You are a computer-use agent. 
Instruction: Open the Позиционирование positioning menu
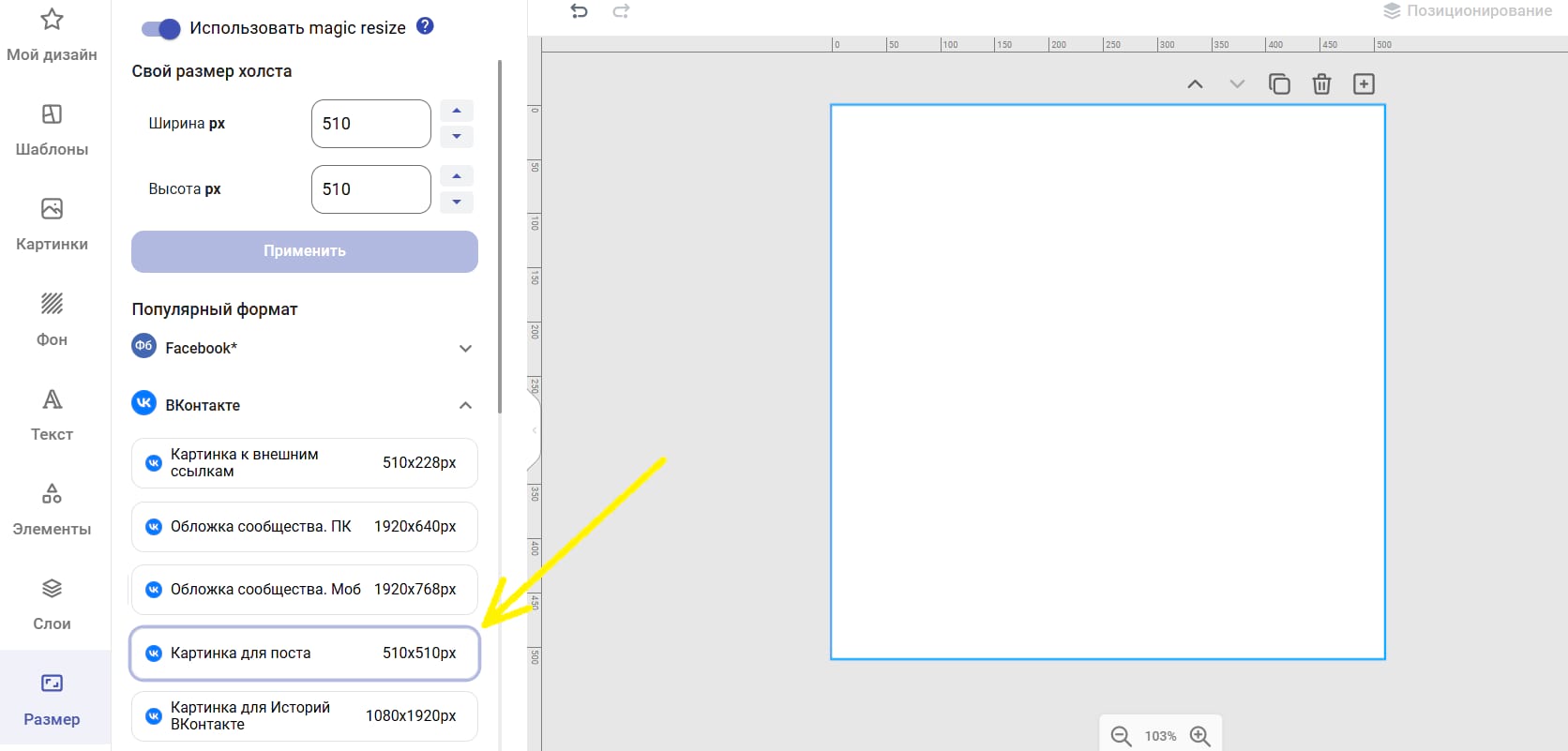click(1468, 11)
